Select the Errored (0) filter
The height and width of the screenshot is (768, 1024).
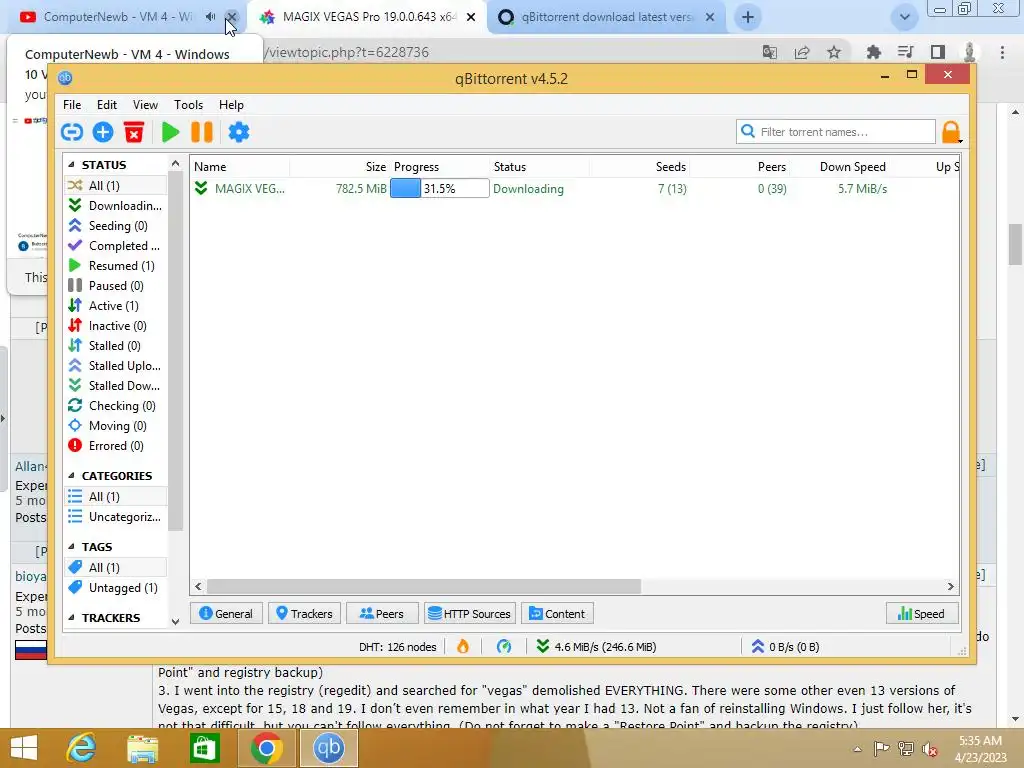point(116,446)
